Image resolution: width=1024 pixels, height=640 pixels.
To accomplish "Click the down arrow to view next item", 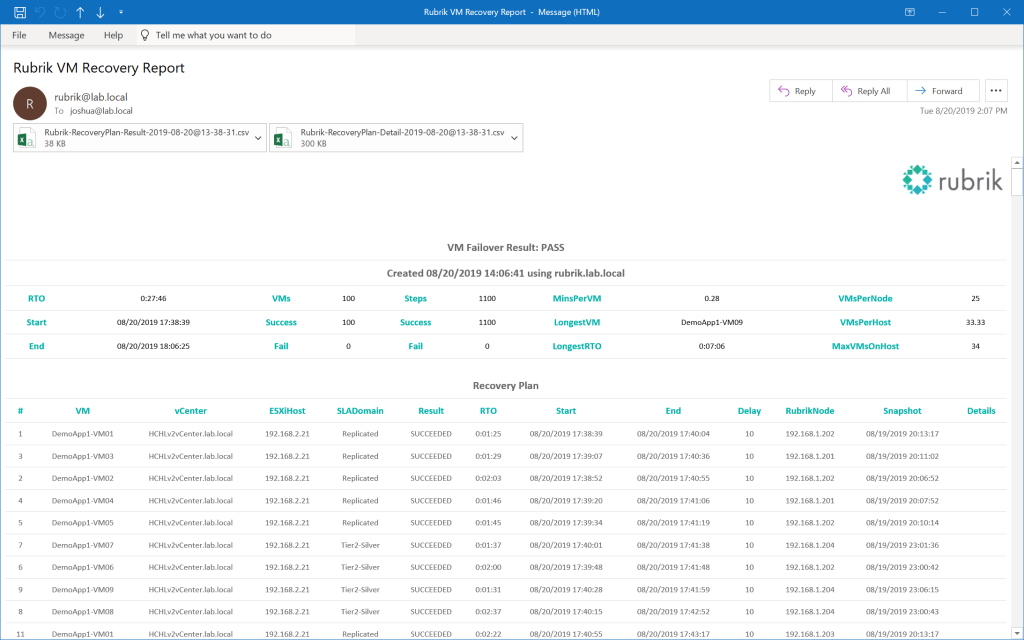I will click(99, 12).
